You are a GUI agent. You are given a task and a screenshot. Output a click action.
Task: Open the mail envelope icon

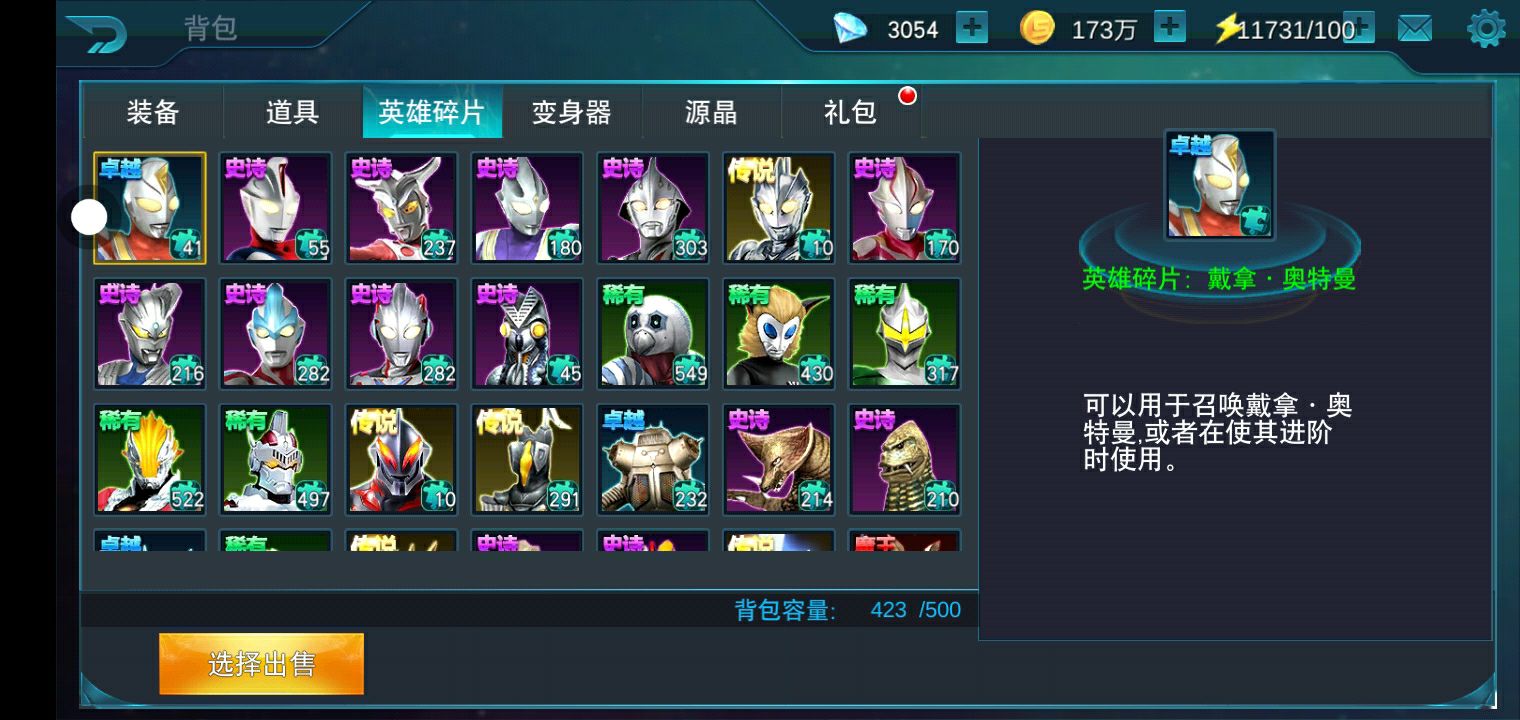pyautogui.click(x=1414, y=29)
